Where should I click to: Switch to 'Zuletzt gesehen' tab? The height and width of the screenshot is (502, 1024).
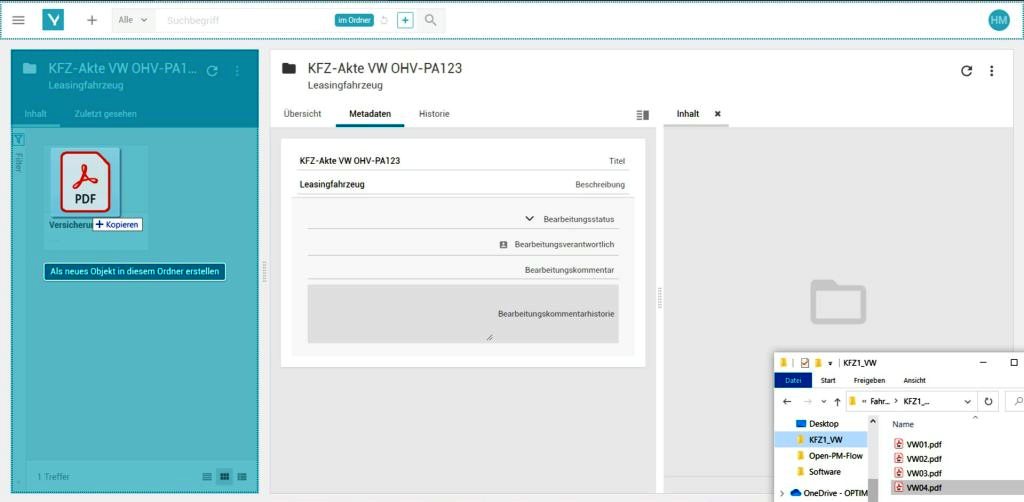tap(106, 114)
